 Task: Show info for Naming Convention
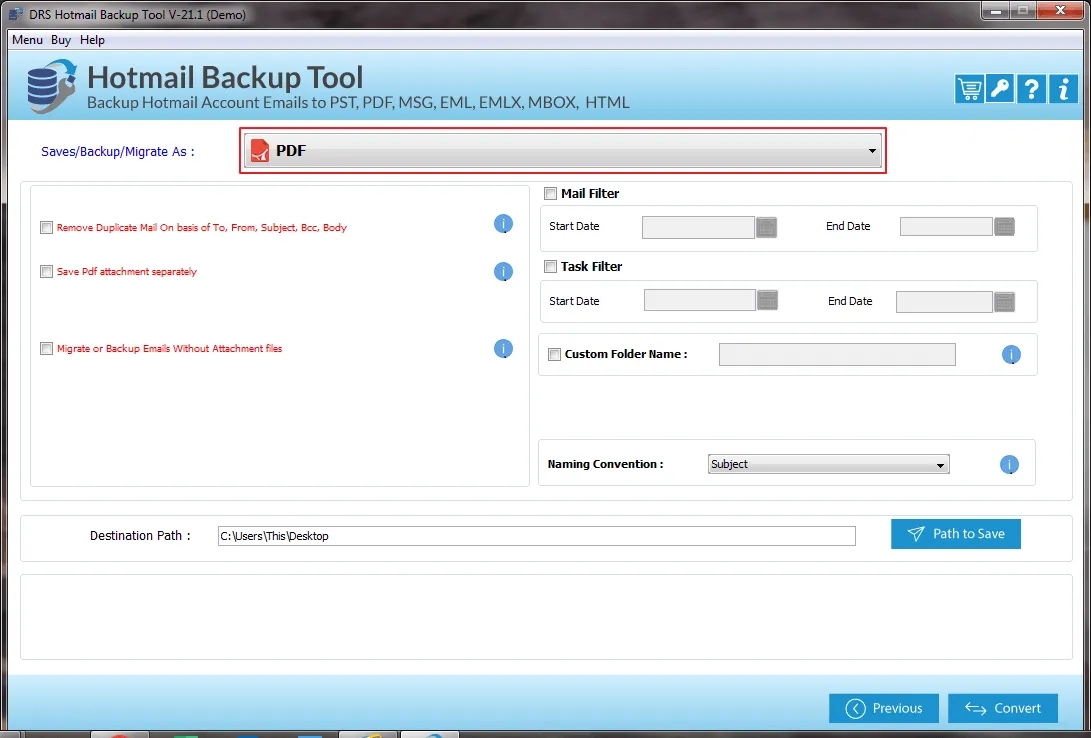[1009, 465]
